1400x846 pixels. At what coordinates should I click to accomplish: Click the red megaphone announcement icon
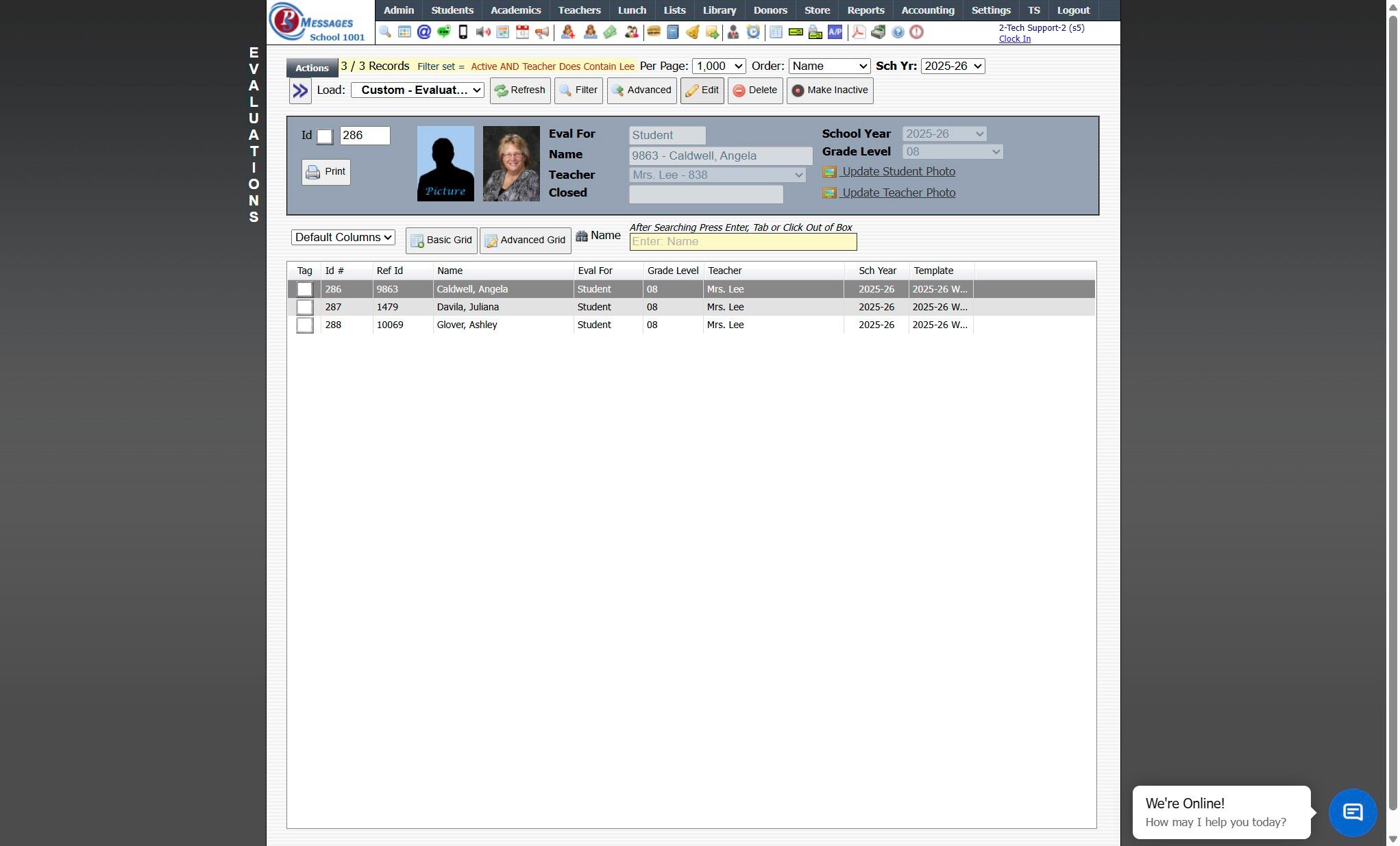click(x=542, y=32)
